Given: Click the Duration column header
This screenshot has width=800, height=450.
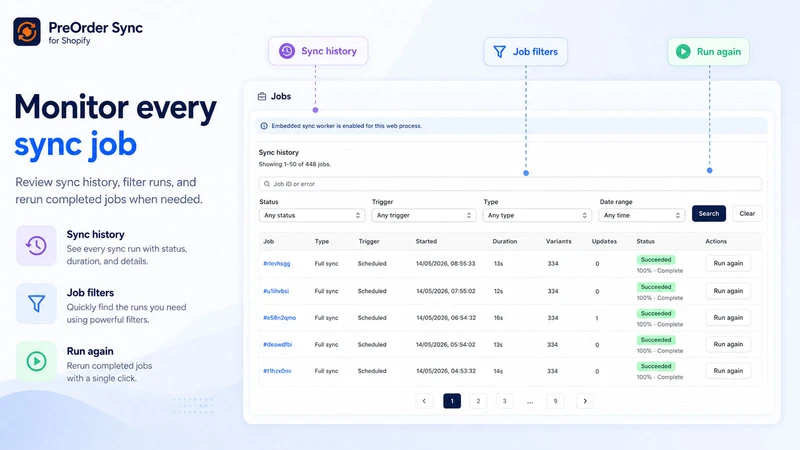Looking at the screenshot, I should [x=505, y=241].
